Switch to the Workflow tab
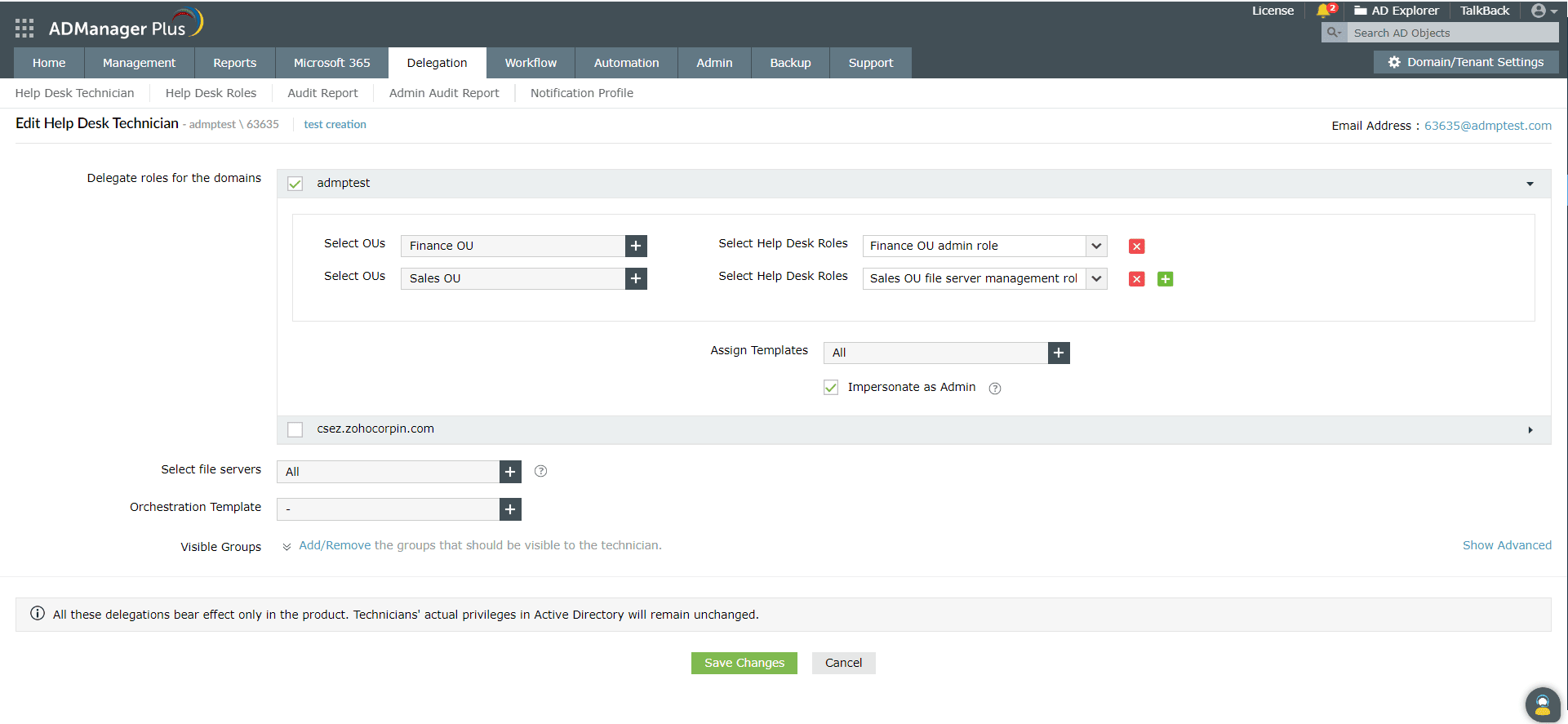This screenshot has height=724, width=1568. (x=531, y=63)
